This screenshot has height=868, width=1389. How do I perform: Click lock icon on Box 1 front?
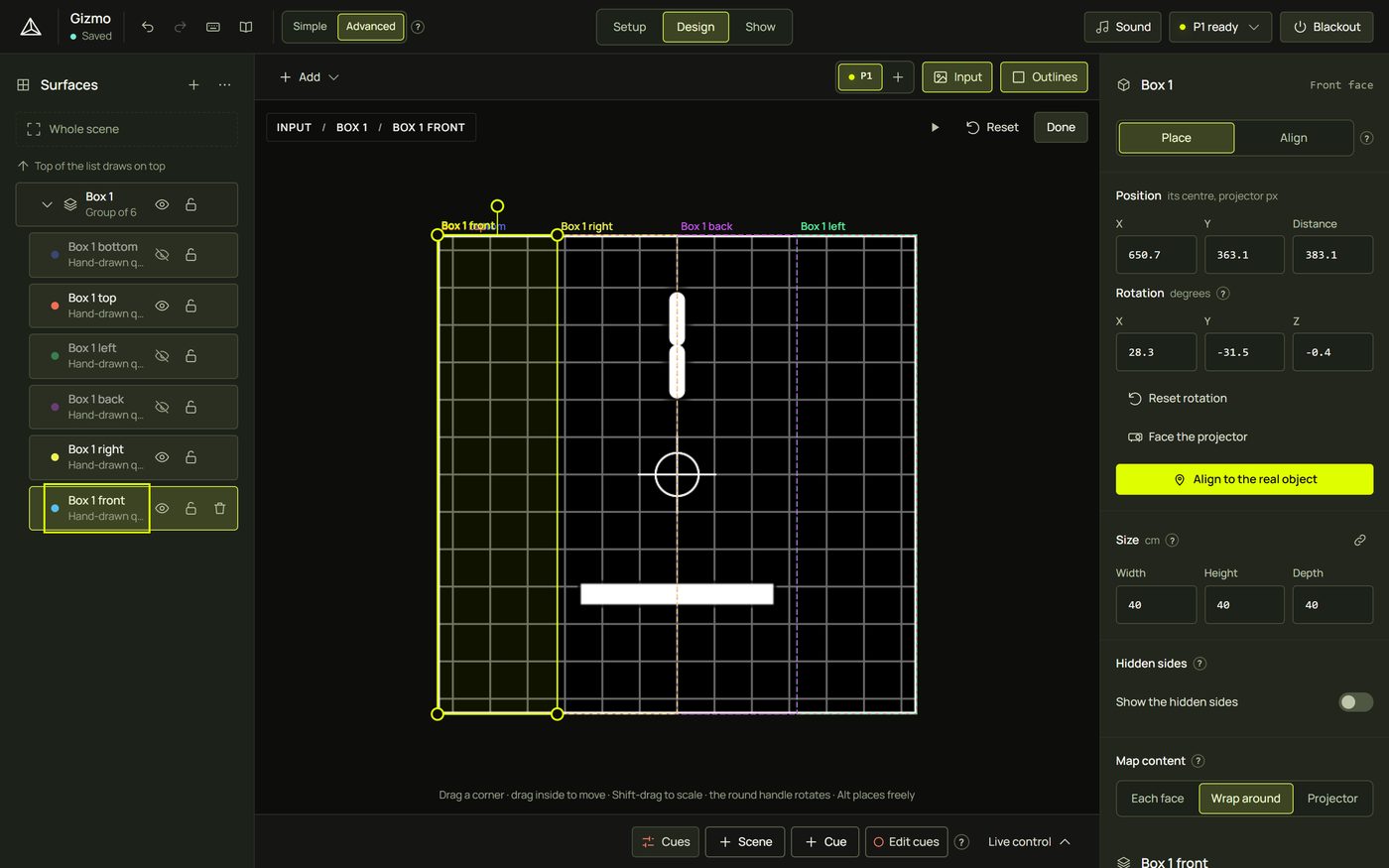click(x=190, y=508)
